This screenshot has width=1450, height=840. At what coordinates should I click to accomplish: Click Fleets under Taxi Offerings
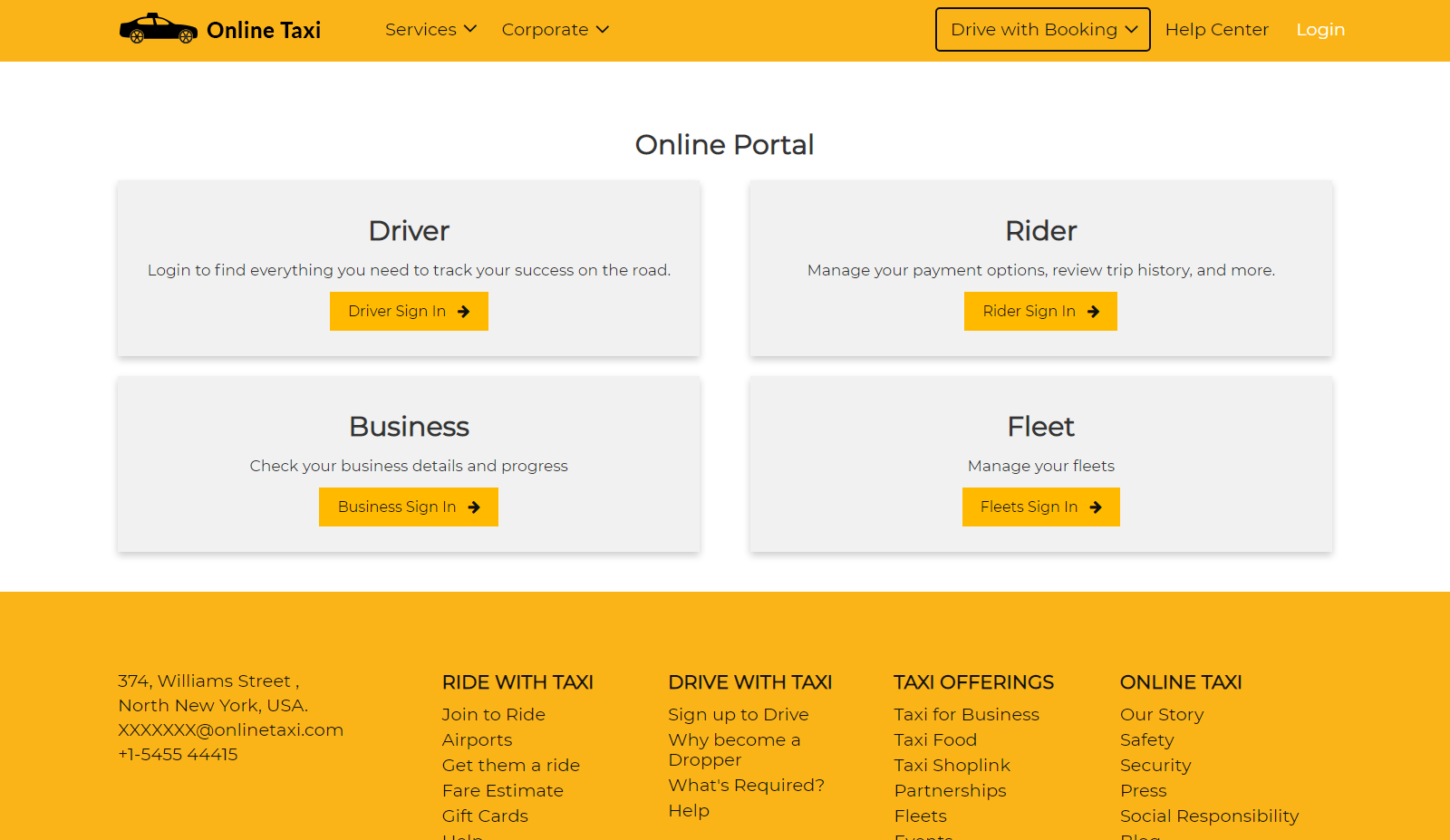point(921,816)
